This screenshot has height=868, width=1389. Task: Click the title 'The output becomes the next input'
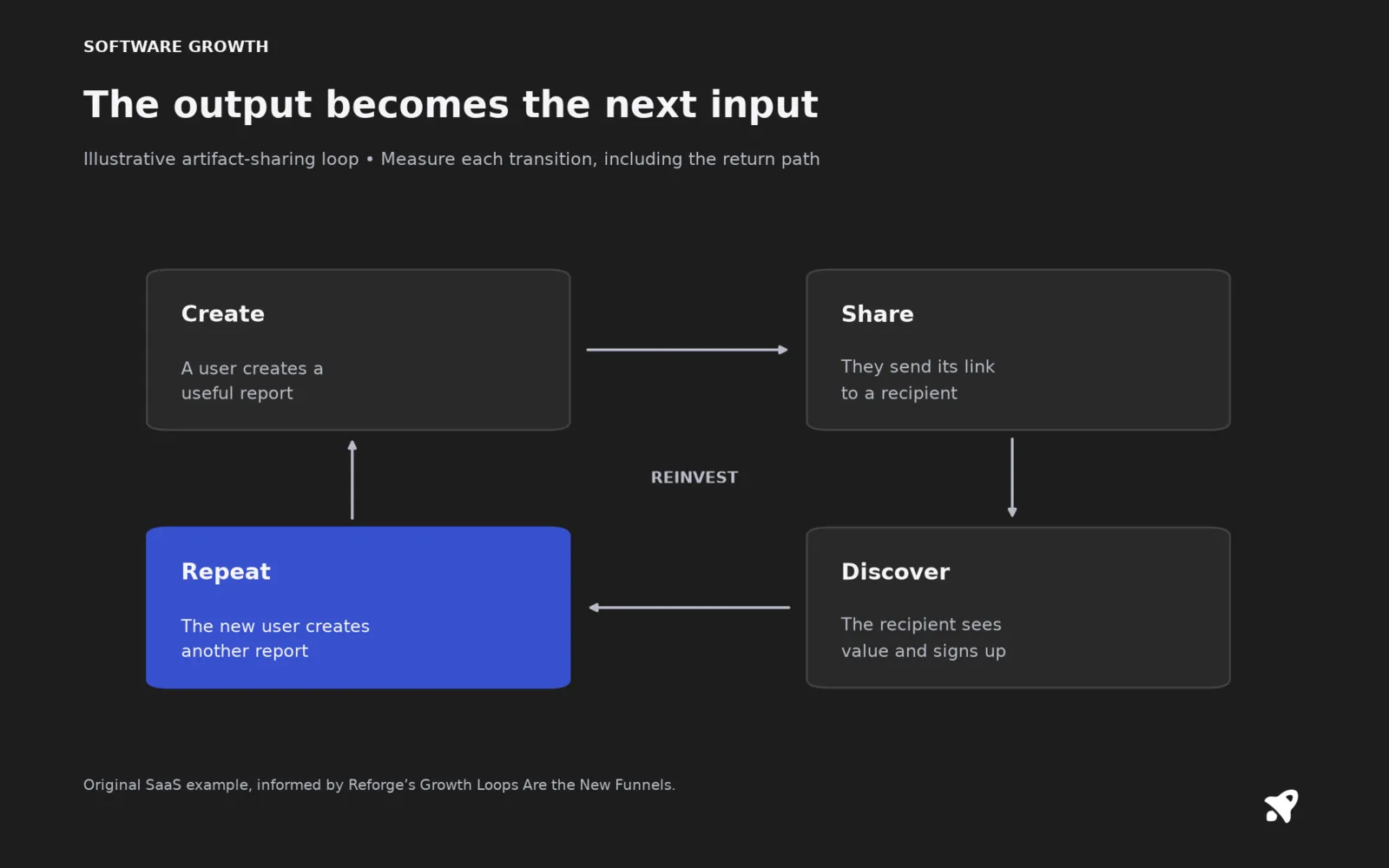(x=451, y=105)
